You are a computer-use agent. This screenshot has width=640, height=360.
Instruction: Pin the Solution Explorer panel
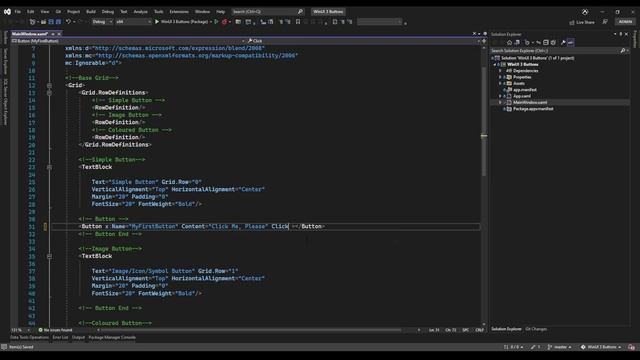click(621, 34)
